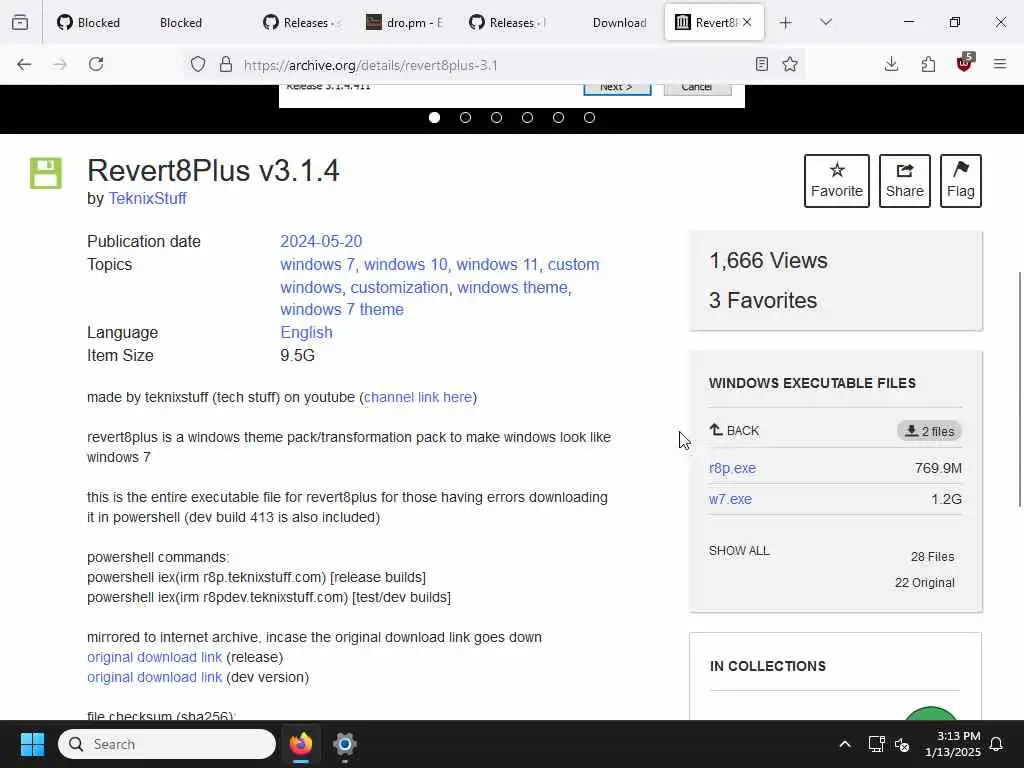The height and width of the screenshot is (768, 1024).
Task: Switch to the Download tab
Action: pyautogui.click(x=619, y=22)
